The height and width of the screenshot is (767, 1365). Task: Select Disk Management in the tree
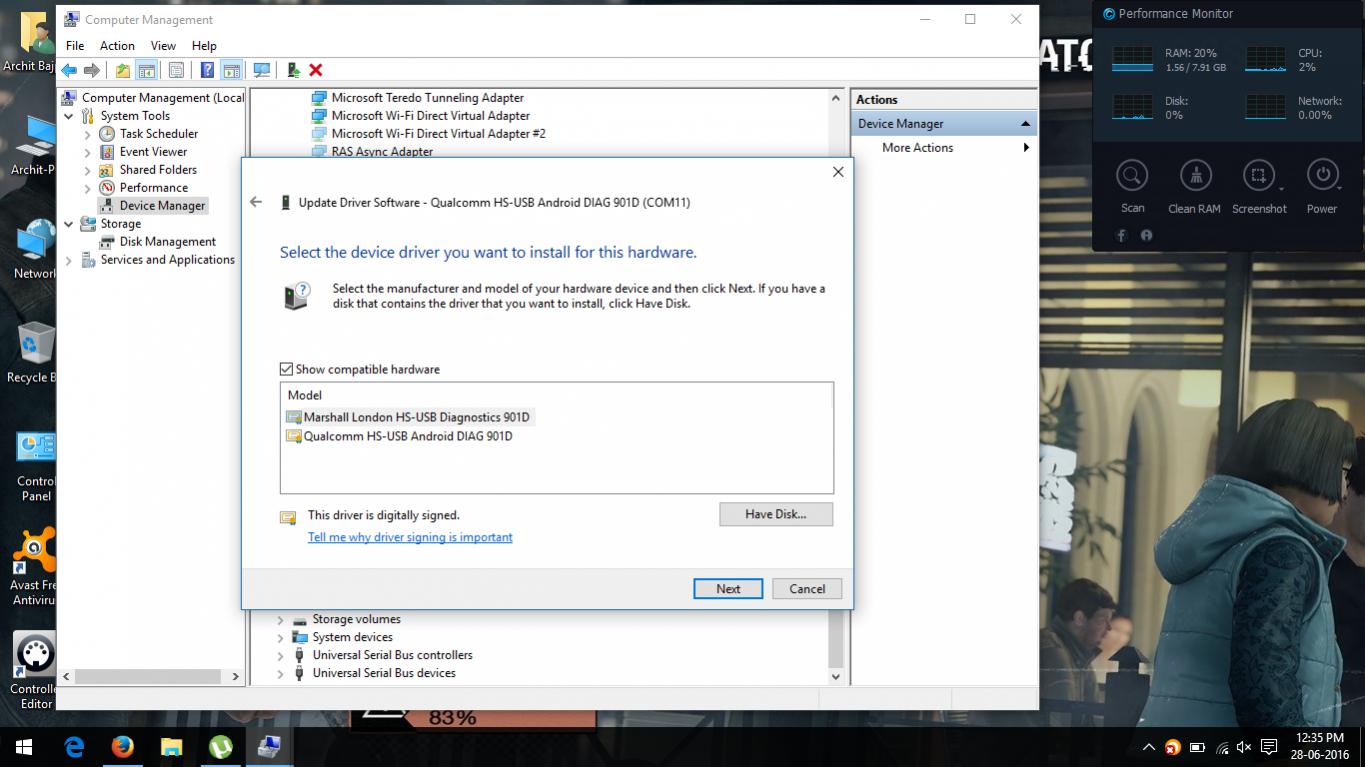click(x=167, y=242)
